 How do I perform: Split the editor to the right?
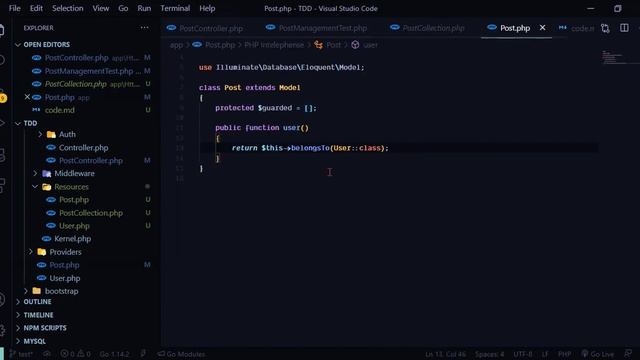(624, 28)
